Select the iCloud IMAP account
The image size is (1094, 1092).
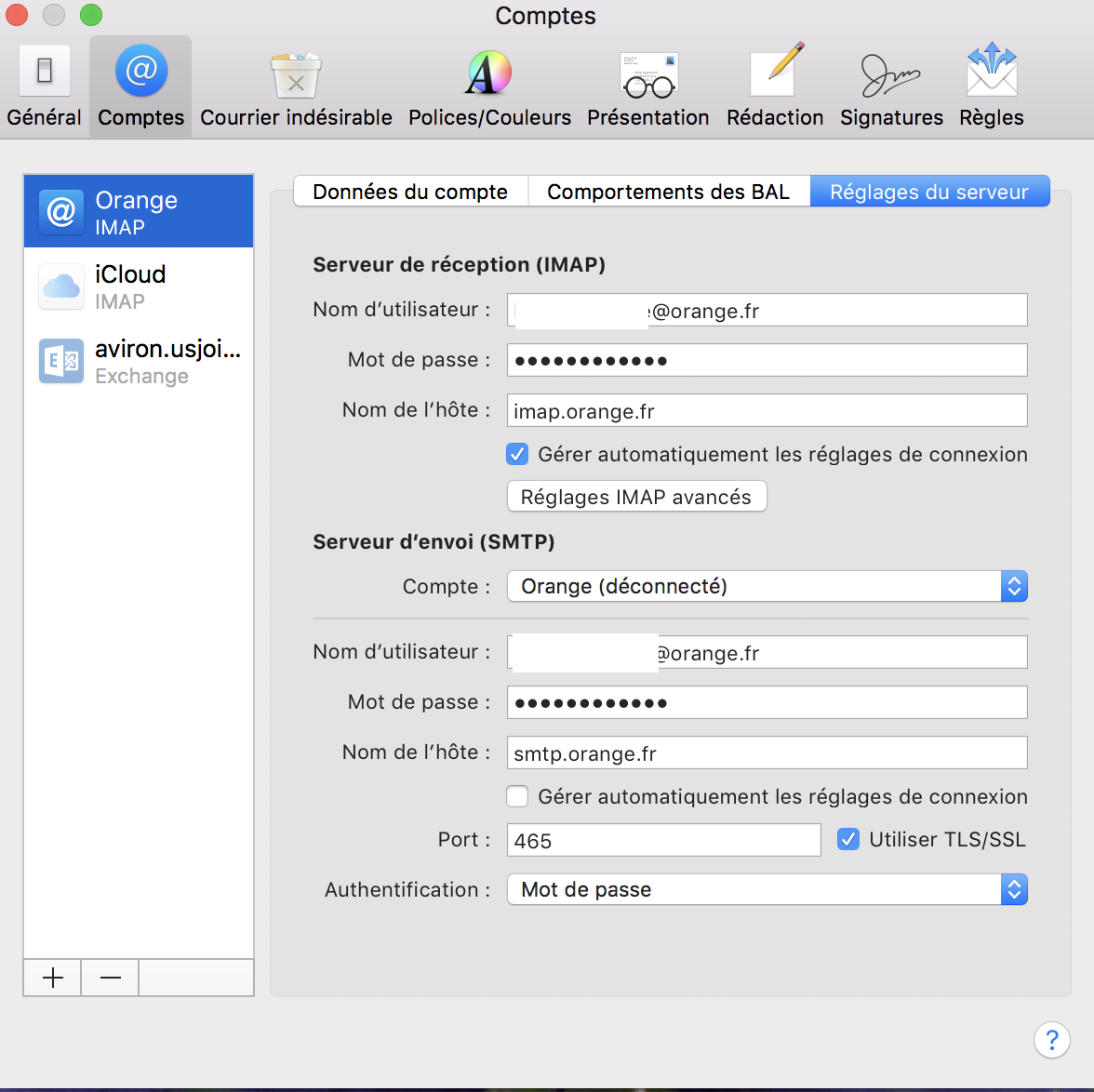(x=139, y=286)
